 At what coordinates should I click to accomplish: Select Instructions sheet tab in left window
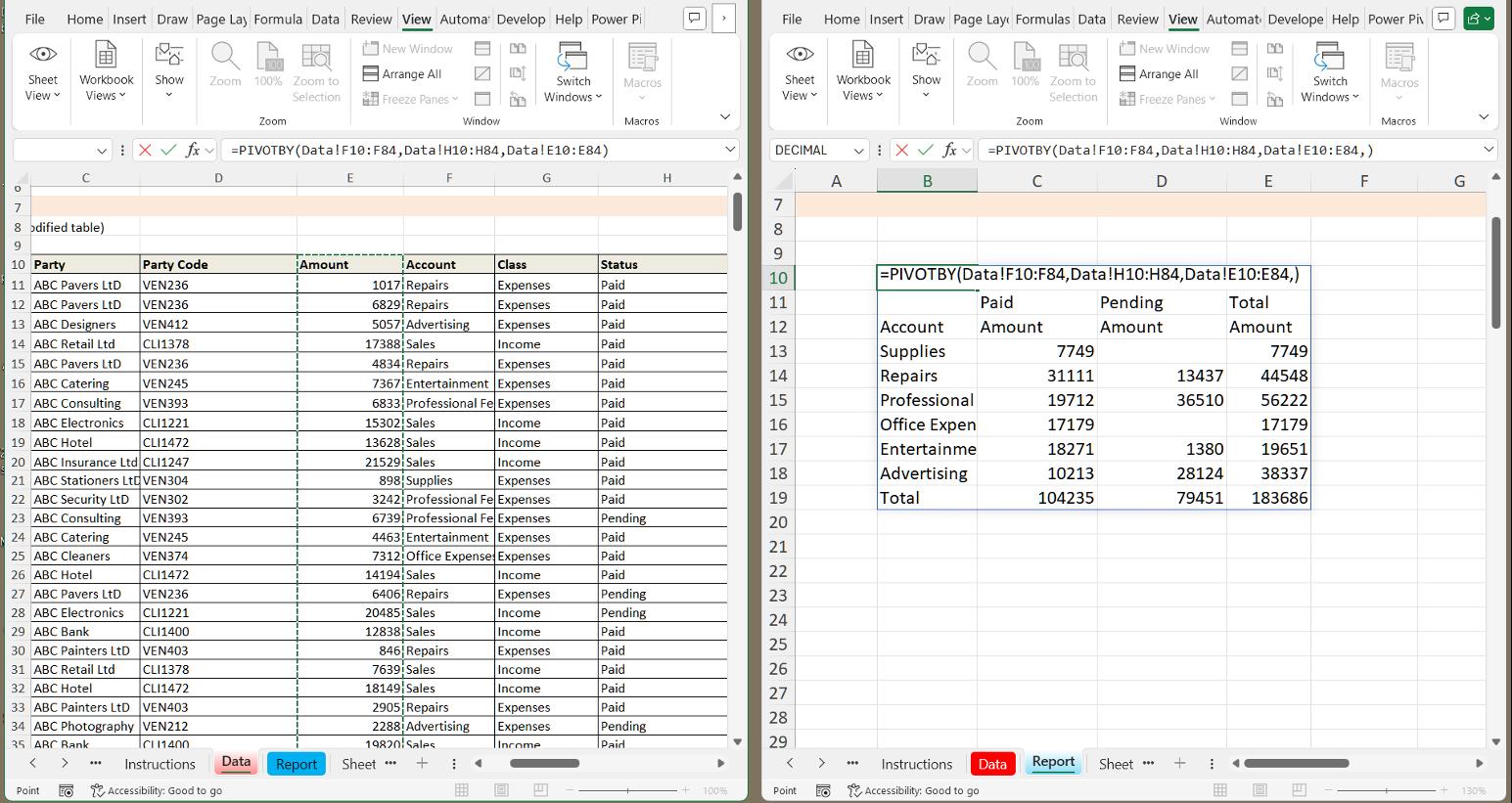(x=160, y=764)
